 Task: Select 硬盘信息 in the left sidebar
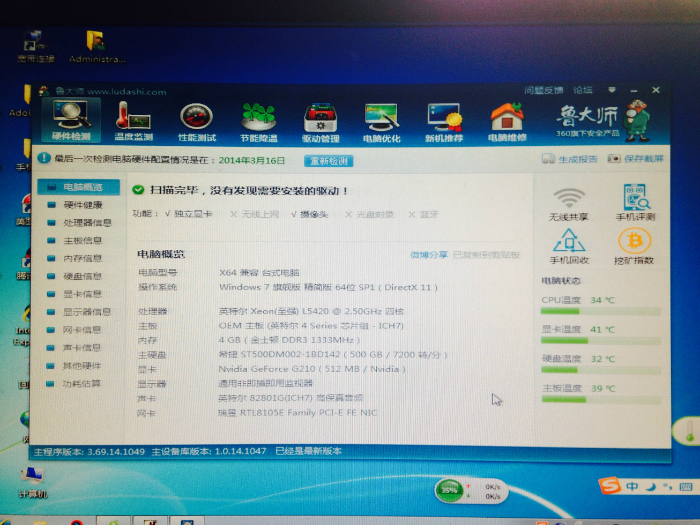tap(83, 276)
